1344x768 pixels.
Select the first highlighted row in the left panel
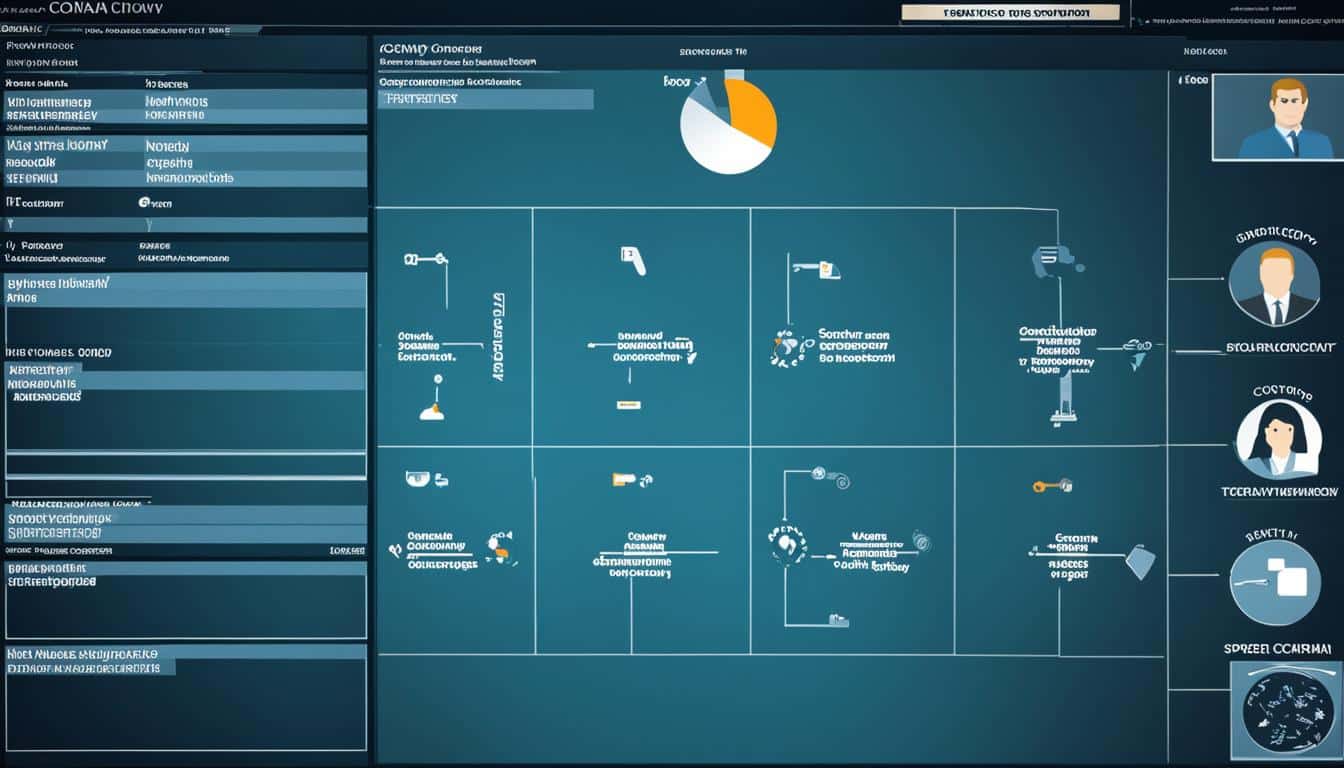click(x=186, y=101)
